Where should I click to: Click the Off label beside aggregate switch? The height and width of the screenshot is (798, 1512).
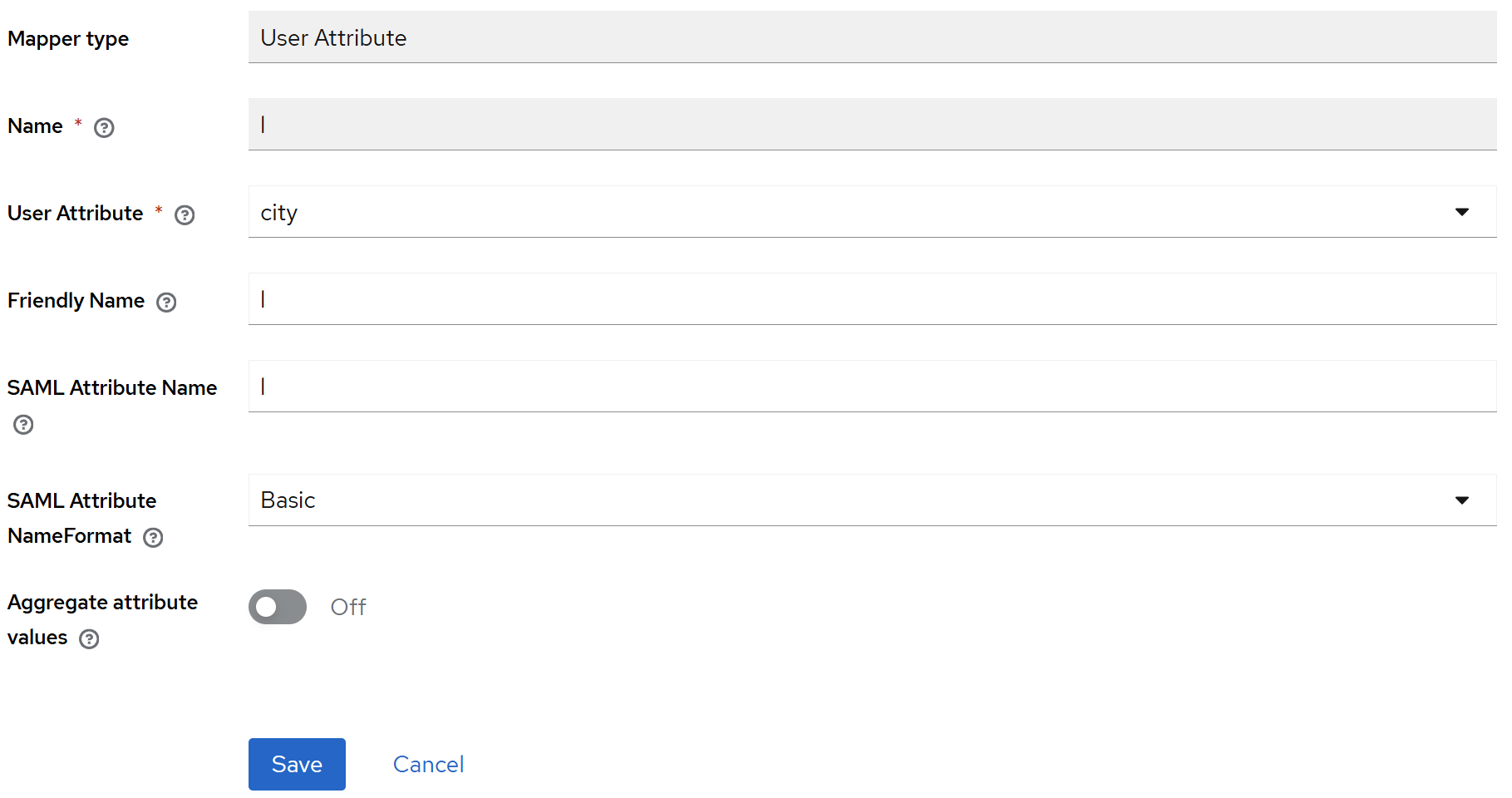tap(348, 607)
